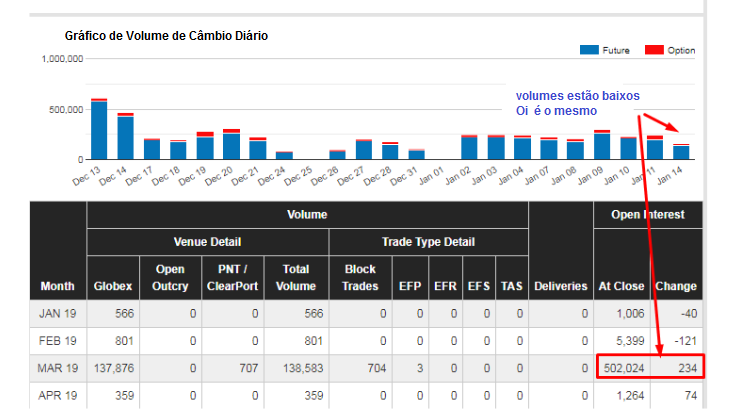Click the blue Future legend swatch

[589, 50]
